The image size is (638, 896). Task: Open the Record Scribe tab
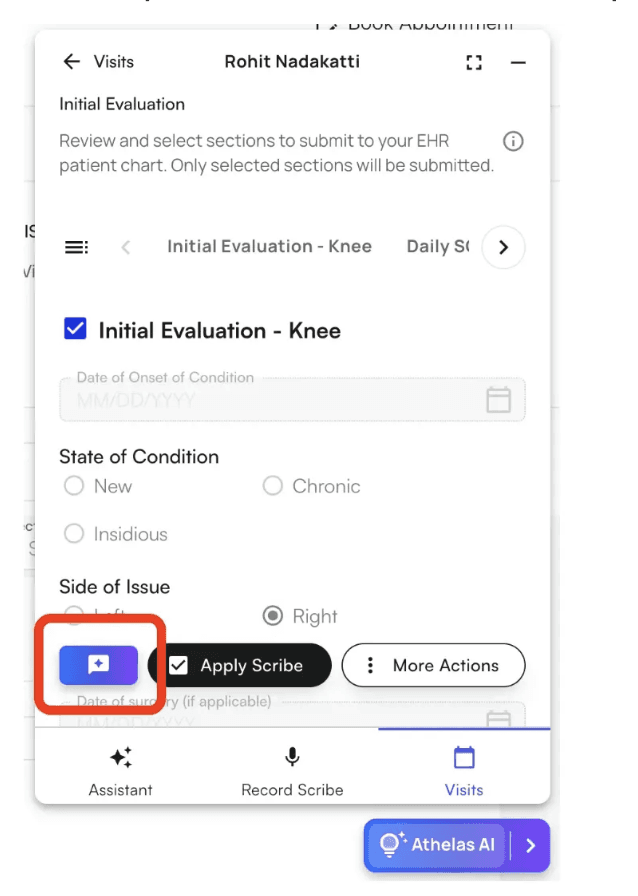(x=292, y=771)
